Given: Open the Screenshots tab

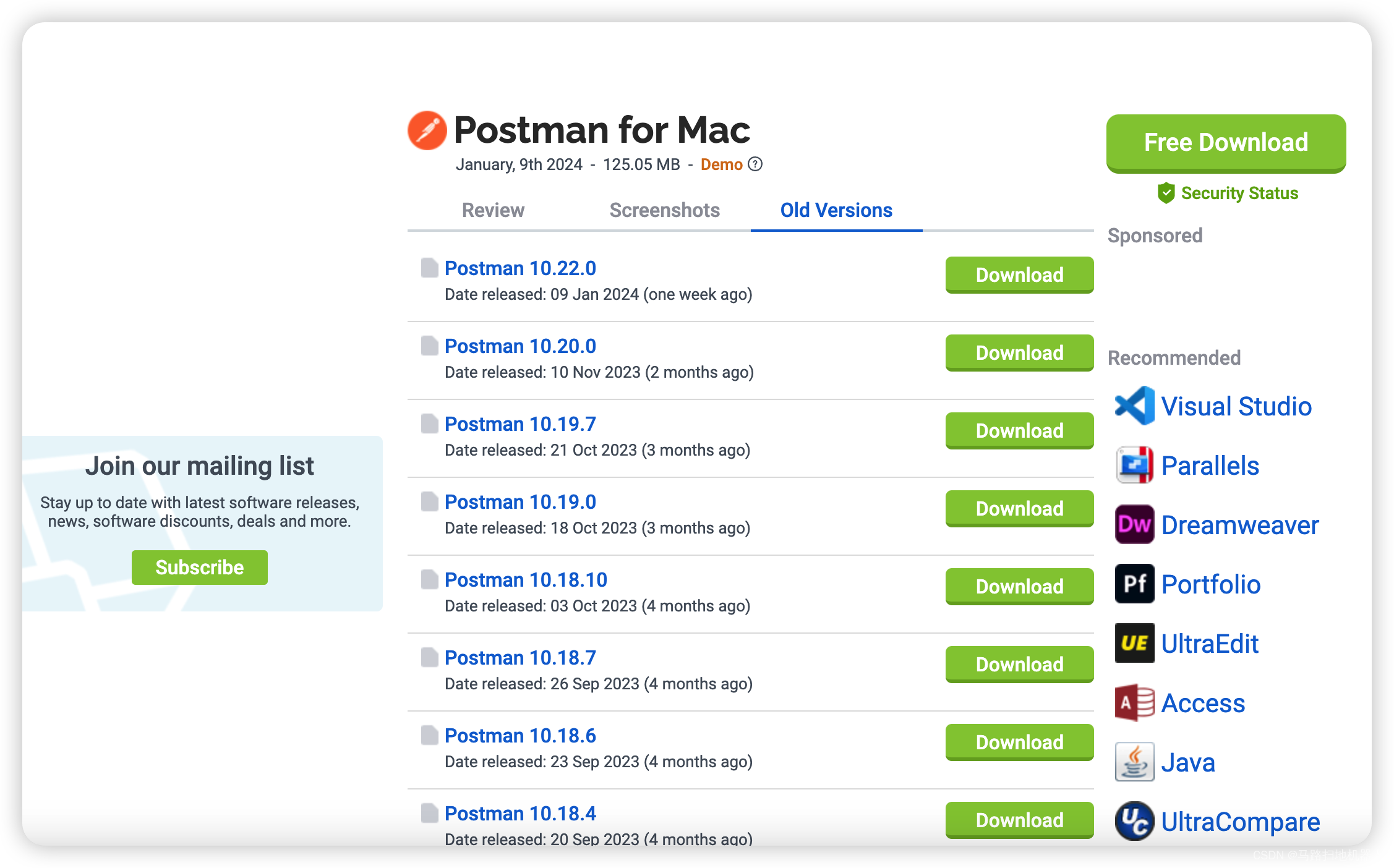Looking at the screenshot, I should click(x=664, y=210).
